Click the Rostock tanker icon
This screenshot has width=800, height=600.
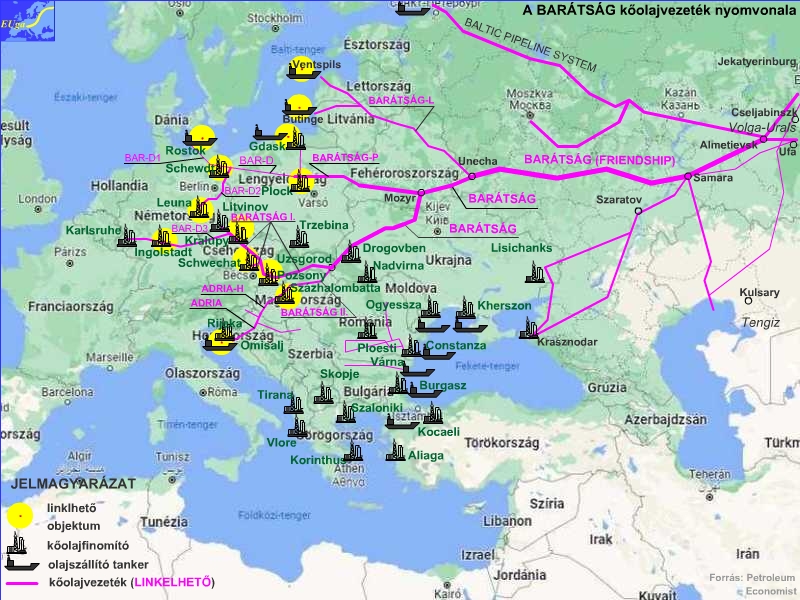[x=199, y=137]
